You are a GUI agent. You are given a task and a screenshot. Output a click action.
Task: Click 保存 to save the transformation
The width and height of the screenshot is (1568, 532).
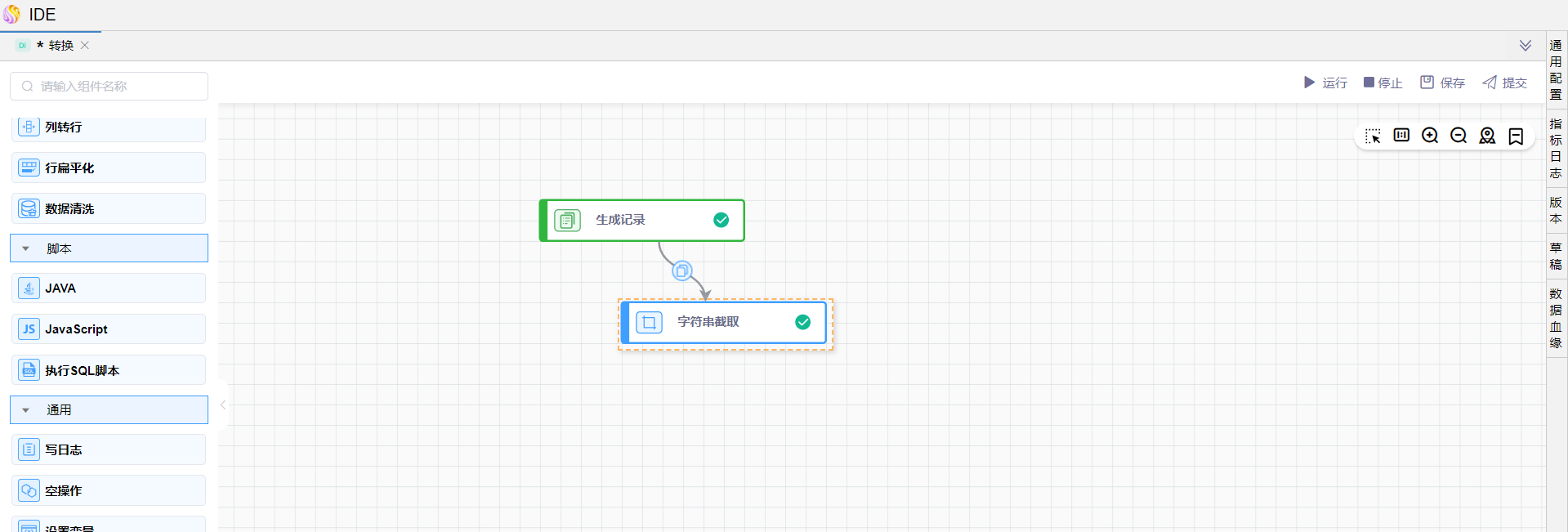[x=1442, y=83]
